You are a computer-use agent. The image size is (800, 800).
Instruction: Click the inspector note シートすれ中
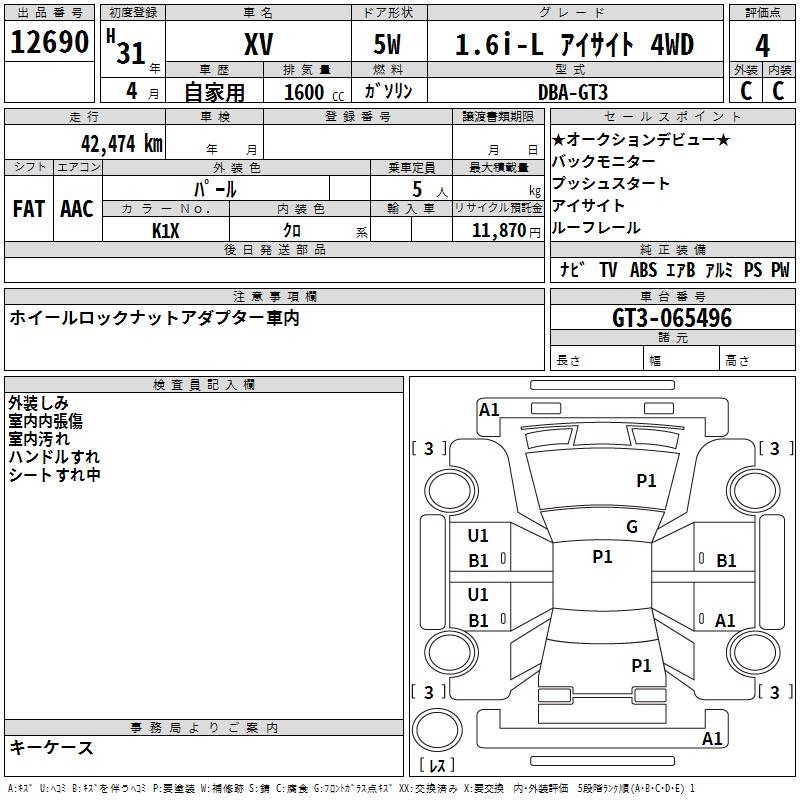54,474
